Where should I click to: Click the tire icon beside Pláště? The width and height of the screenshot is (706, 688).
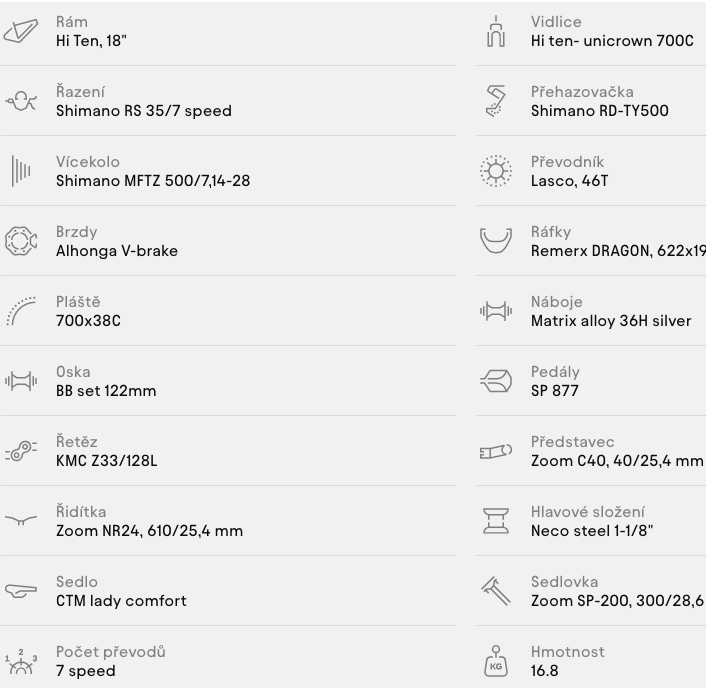point(21,311)
